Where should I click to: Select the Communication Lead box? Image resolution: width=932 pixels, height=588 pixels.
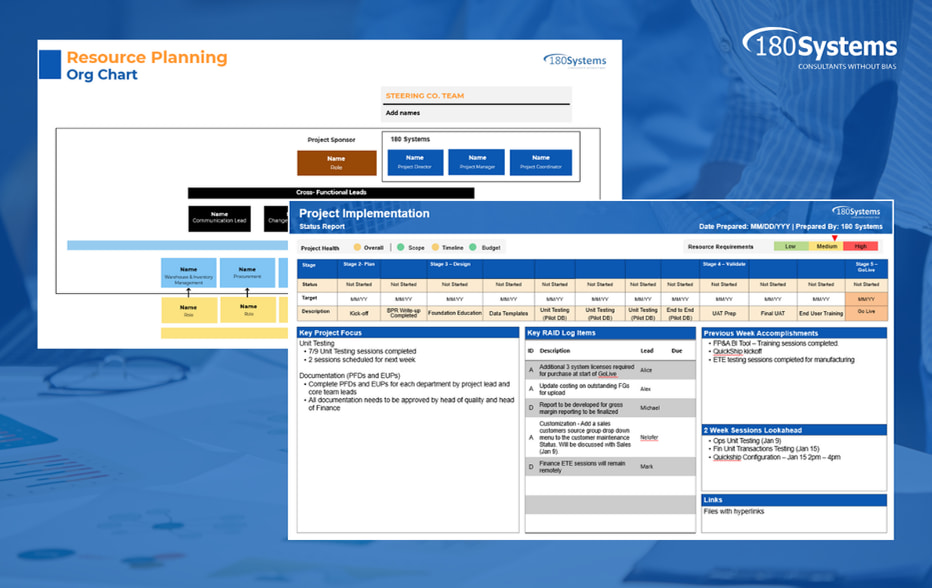pyautogui.click(x=219, y=218)
